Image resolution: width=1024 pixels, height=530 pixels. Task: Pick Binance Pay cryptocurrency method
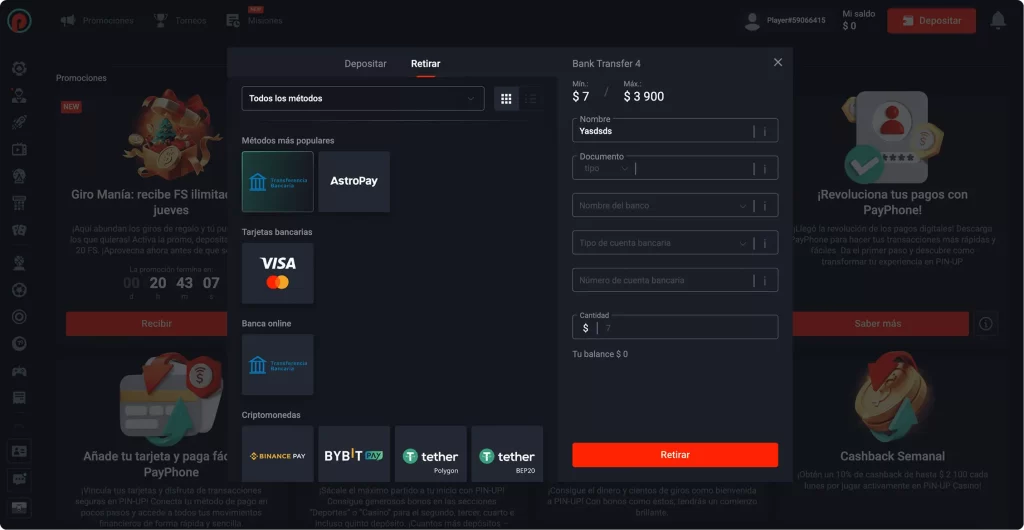tap(277, 455)
